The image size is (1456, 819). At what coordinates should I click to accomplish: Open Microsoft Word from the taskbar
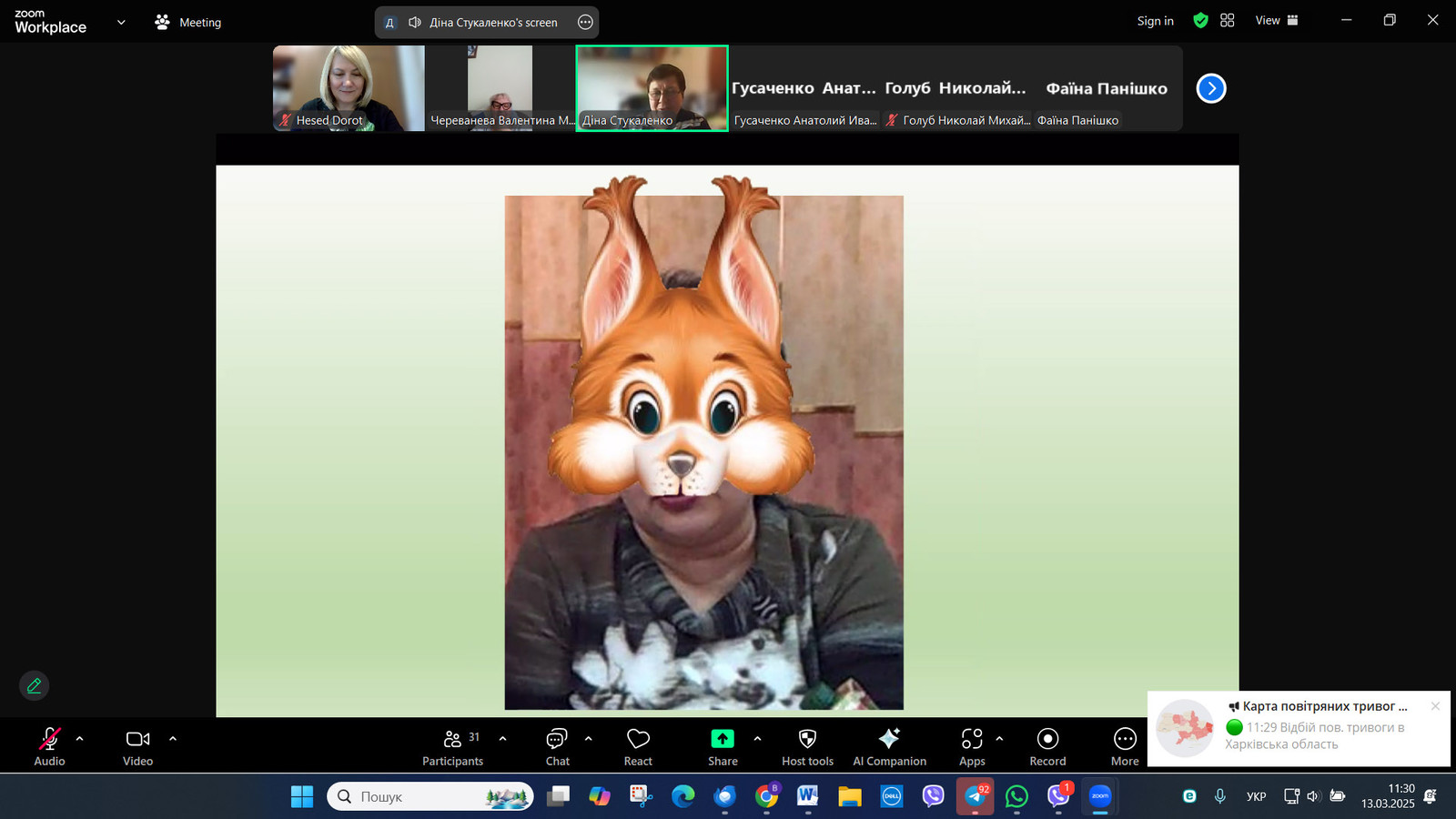click(x=808, y=796)
